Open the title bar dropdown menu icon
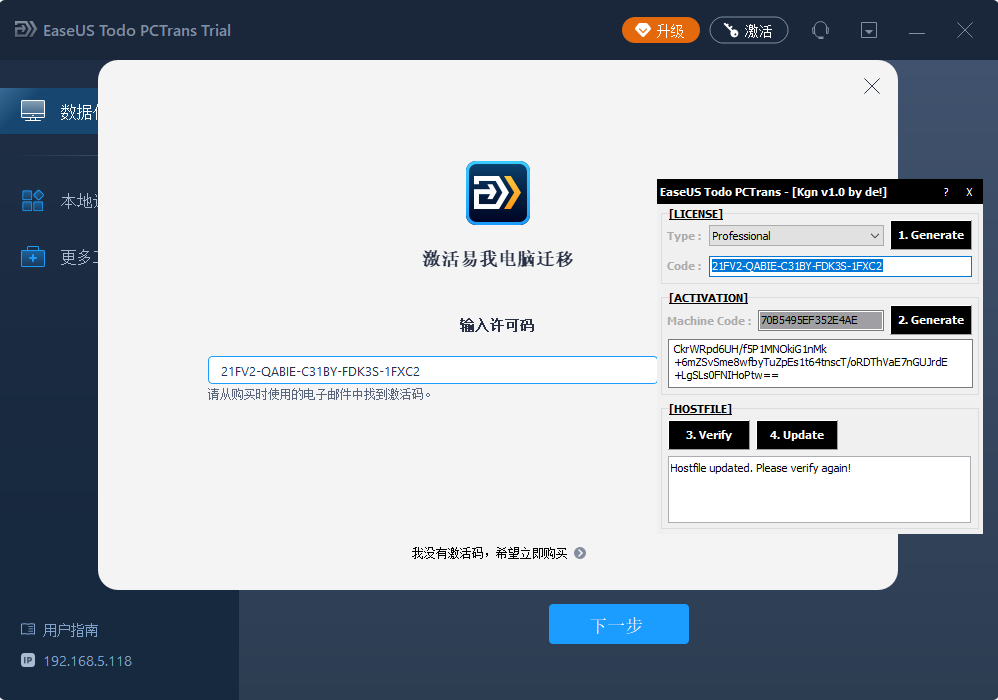This screenshot has width=998, height=700. click(869, 30)
